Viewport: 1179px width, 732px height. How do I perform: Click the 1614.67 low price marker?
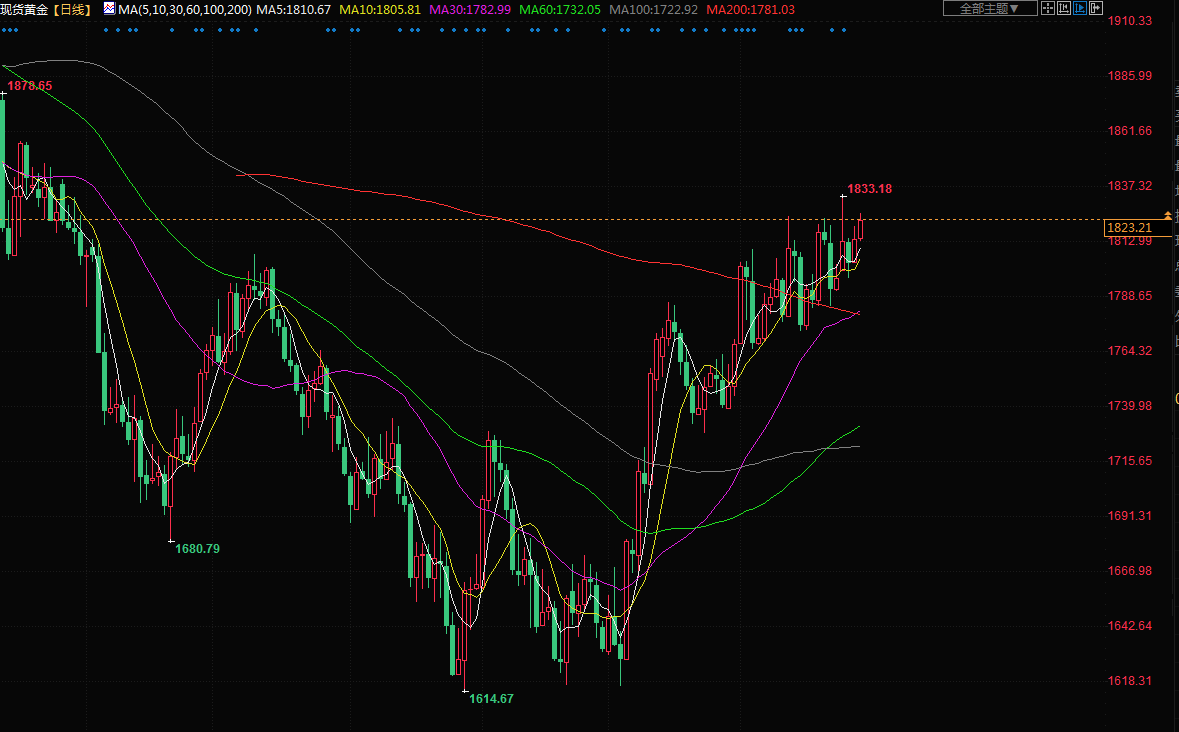(491, 698)
